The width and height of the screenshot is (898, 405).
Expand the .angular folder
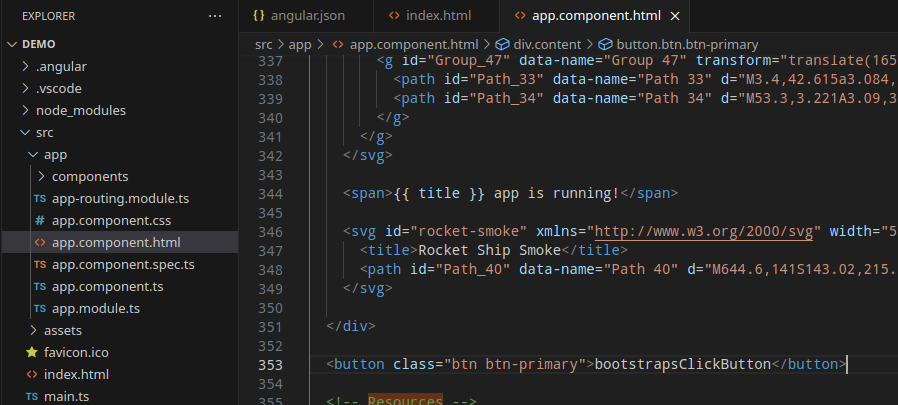(x=61, y=66)
